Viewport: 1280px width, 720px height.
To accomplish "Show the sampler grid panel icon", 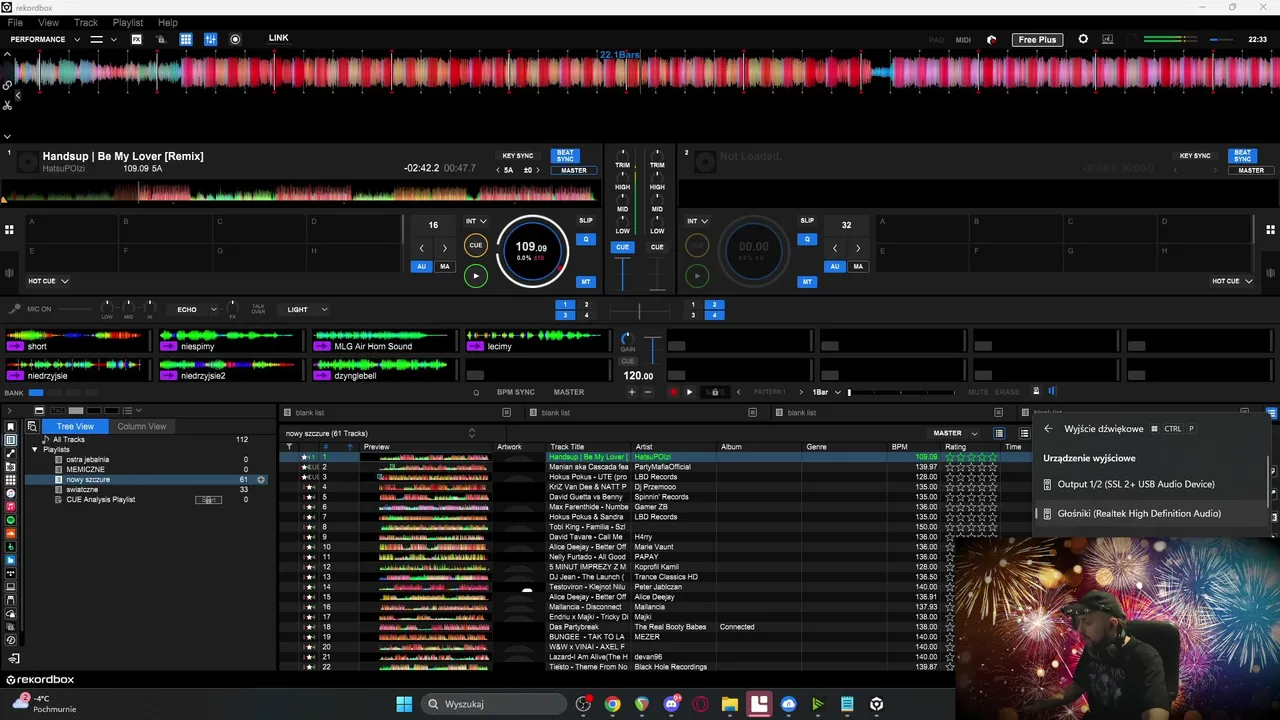I will (x=186, y=39).
